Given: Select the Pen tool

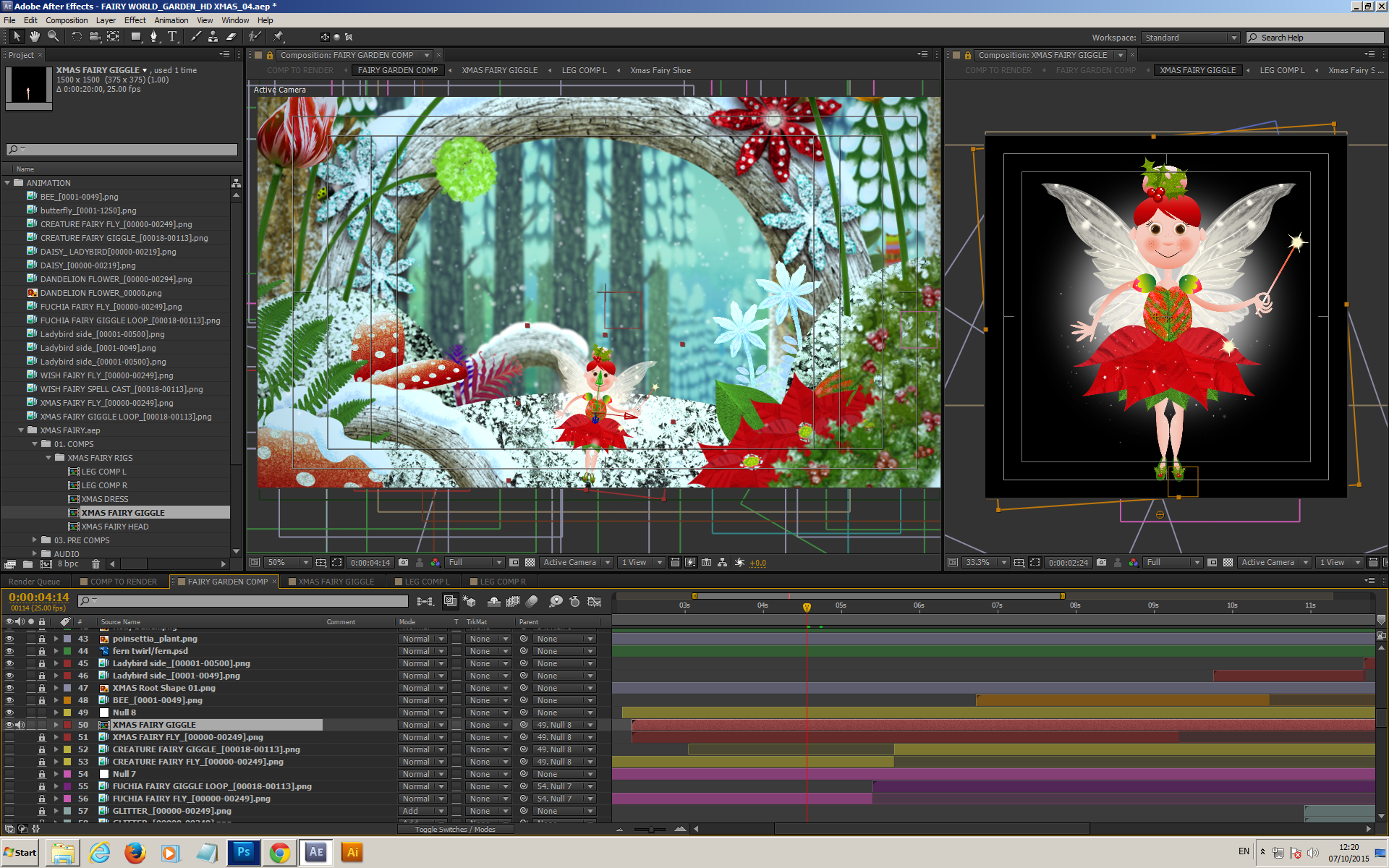Looking at the screenshot, I should (x=153, y=36).
